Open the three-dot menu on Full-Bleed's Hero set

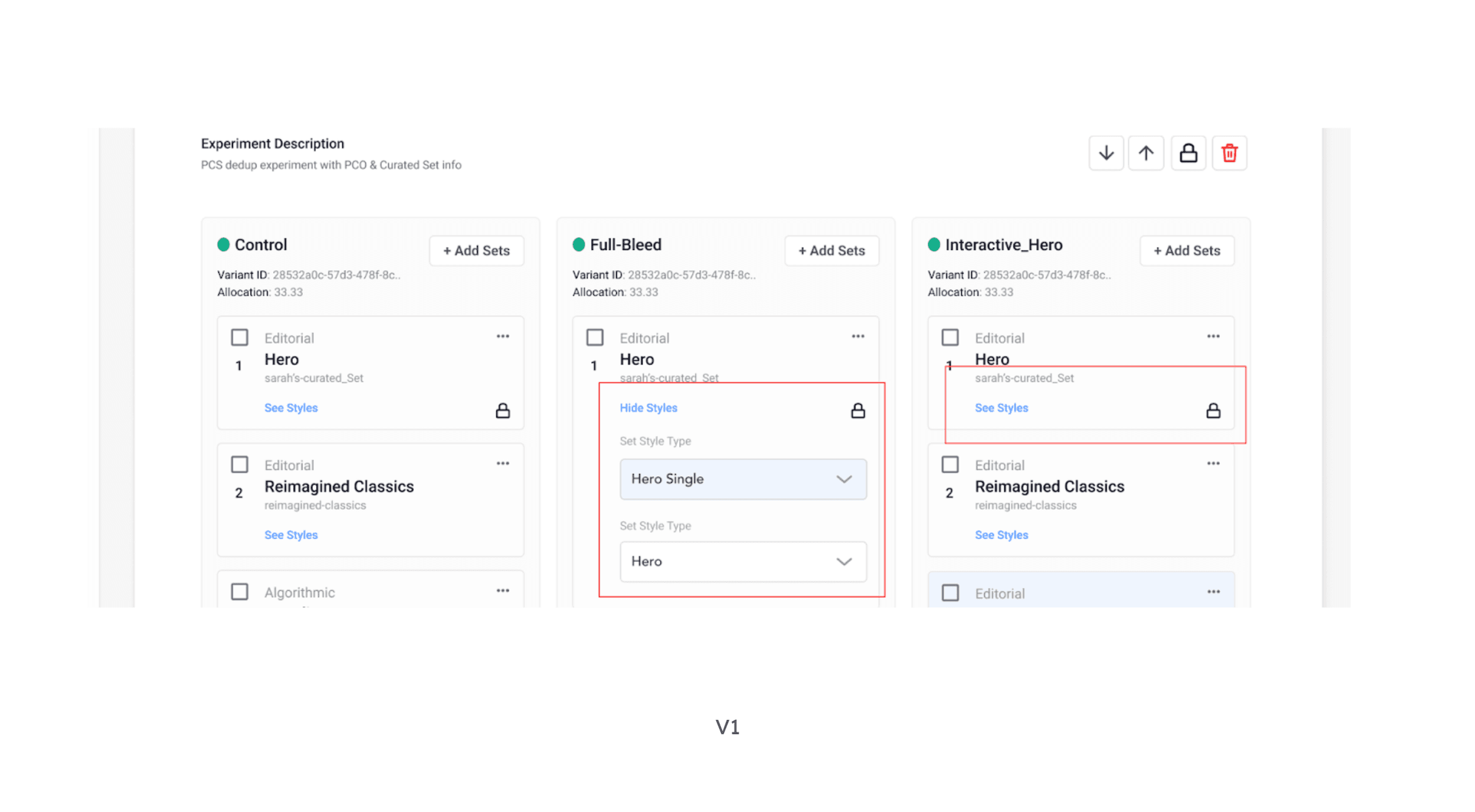(858, 336)
